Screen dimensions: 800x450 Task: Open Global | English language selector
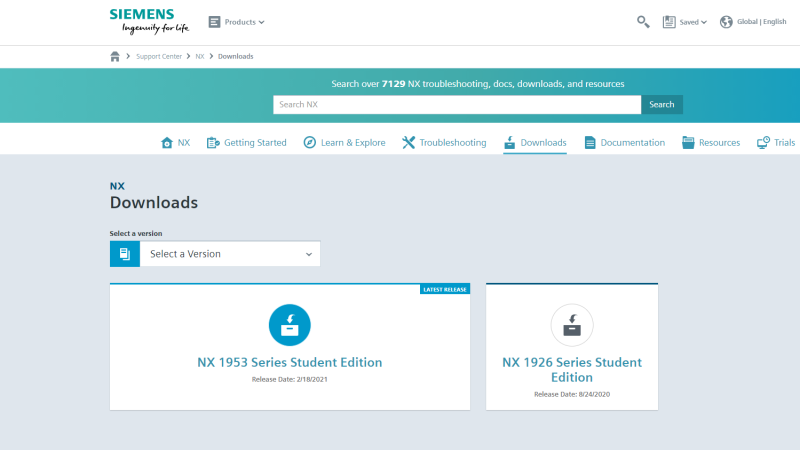tap(761, 21)
